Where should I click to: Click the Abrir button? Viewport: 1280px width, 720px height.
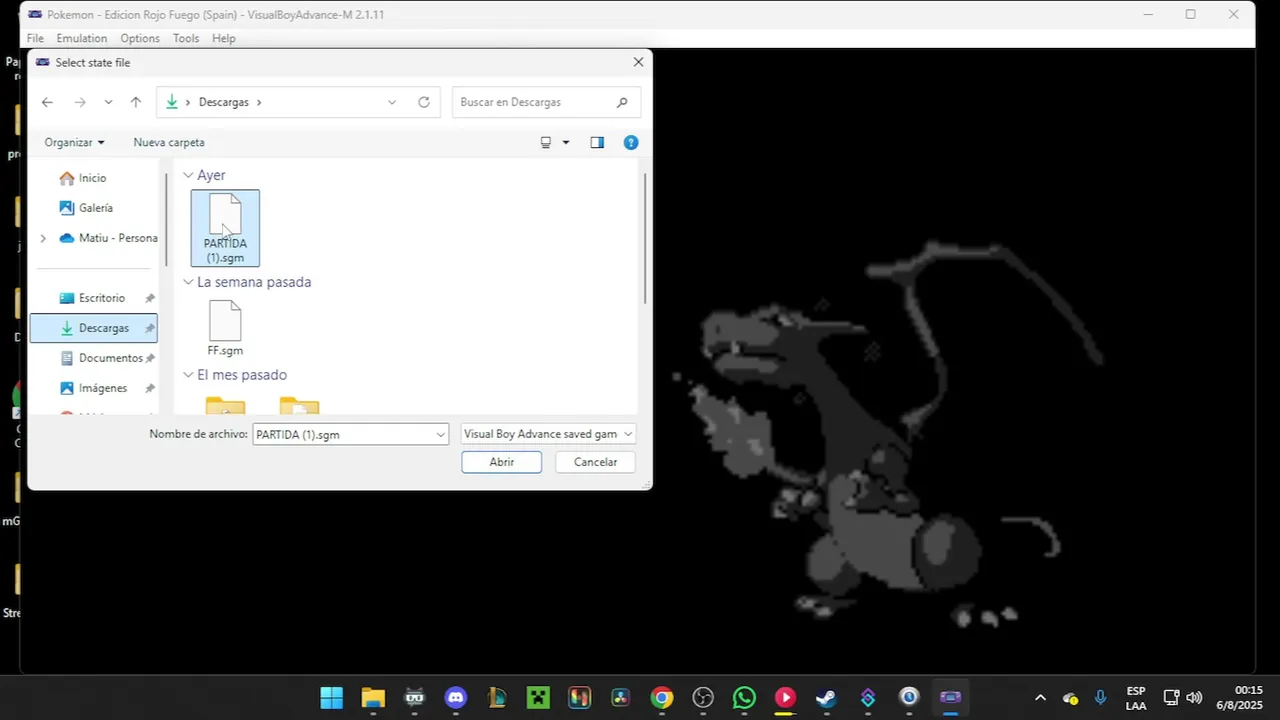(x=502, y=462)
